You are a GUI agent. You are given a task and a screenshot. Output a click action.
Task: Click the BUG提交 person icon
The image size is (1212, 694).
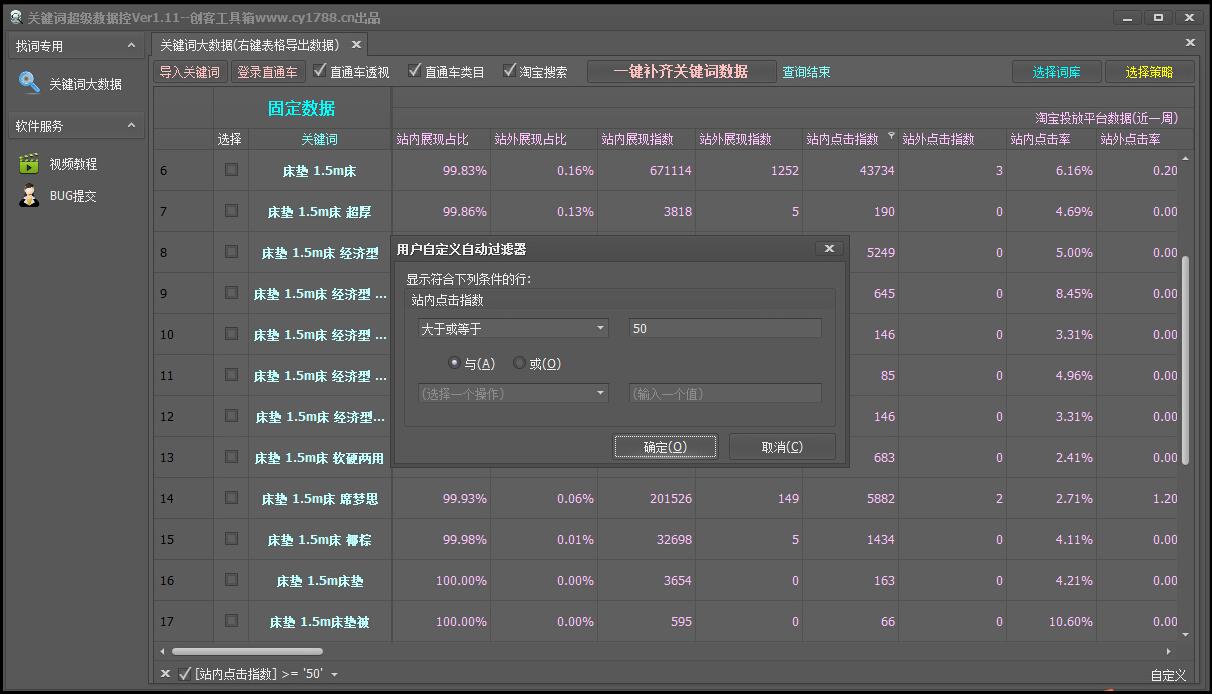pyautogui.click(x=29, y=196)
